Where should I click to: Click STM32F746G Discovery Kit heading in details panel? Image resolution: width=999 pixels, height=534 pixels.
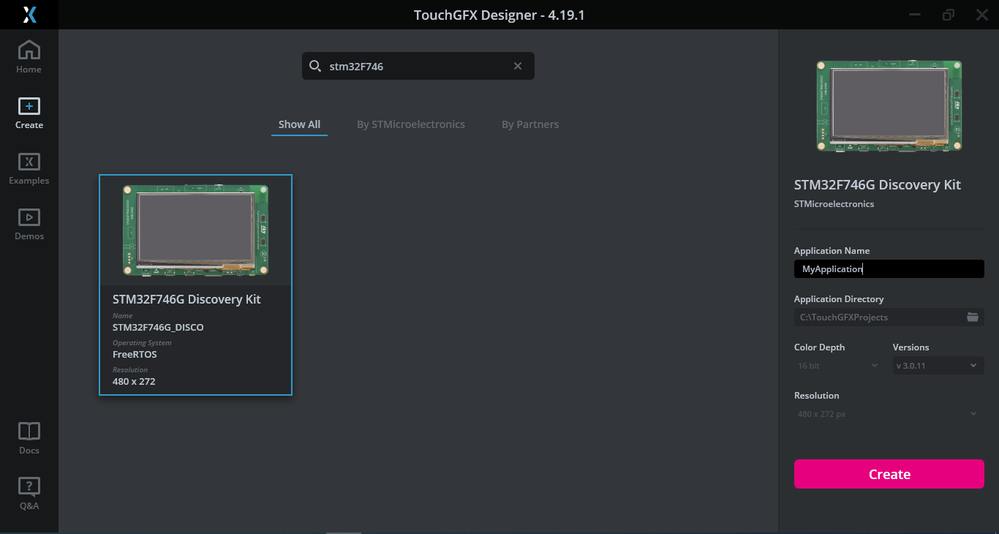877,185
